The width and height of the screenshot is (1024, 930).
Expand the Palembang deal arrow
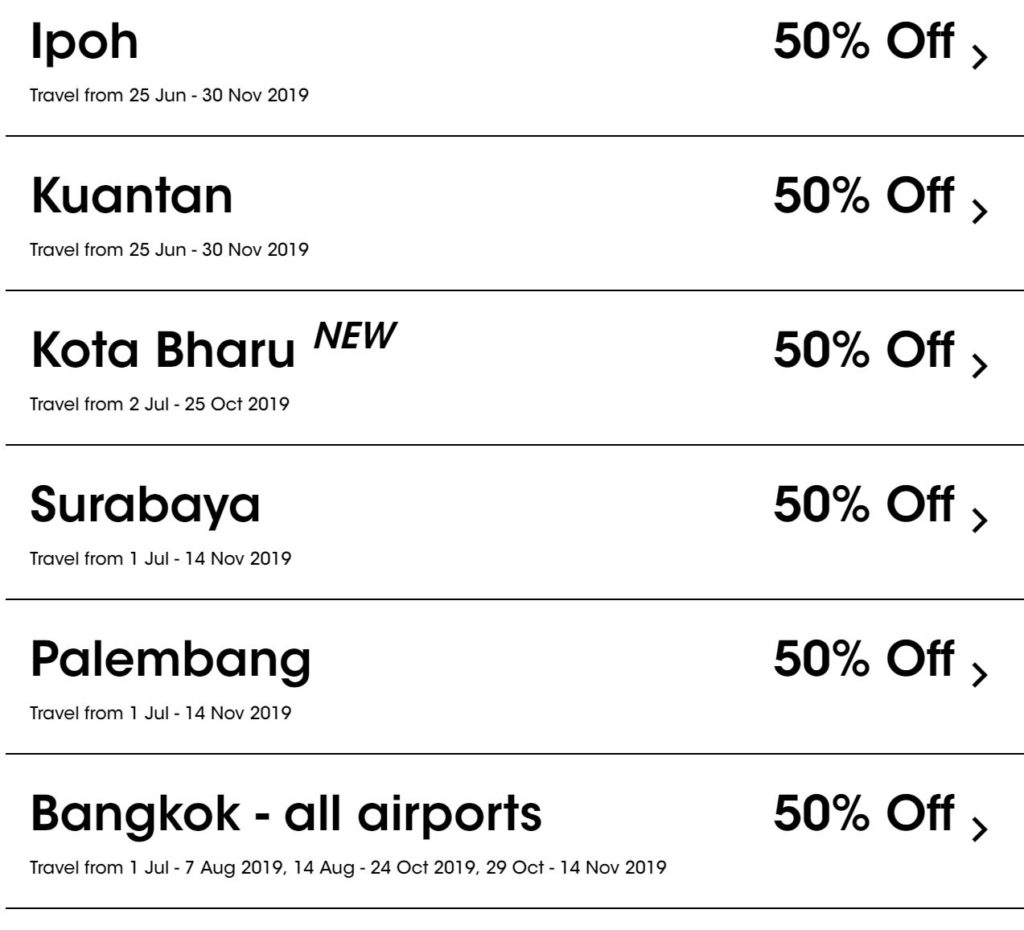click(979, 674)
